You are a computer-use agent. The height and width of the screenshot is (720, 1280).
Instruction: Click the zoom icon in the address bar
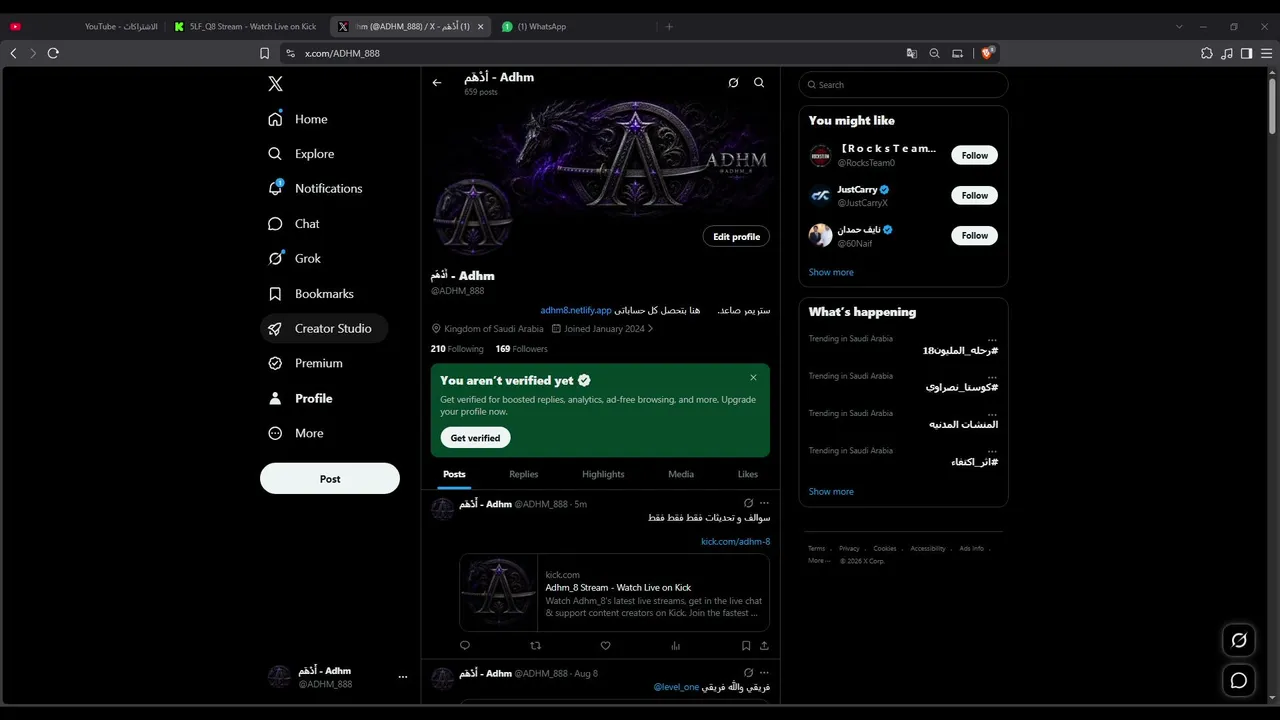pyautogui.click(x=935, y=53)
